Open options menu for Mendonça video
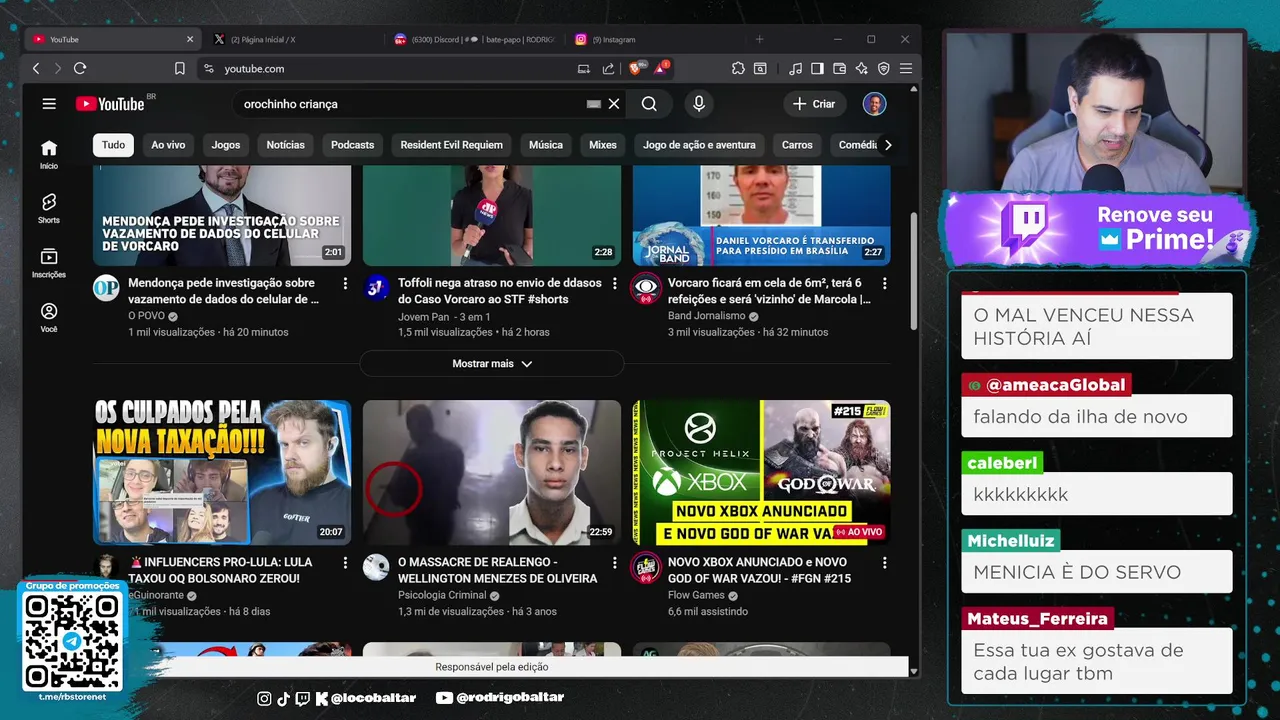The height and width of the screenshot is (720, 1280). pyautogui.click(x=346, y=284)
